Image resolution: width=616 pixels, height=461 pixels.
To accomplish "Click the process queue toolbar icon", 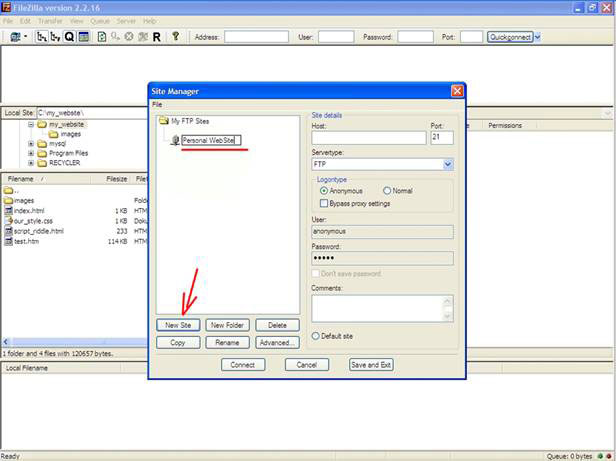I will [x=115, y=37].
